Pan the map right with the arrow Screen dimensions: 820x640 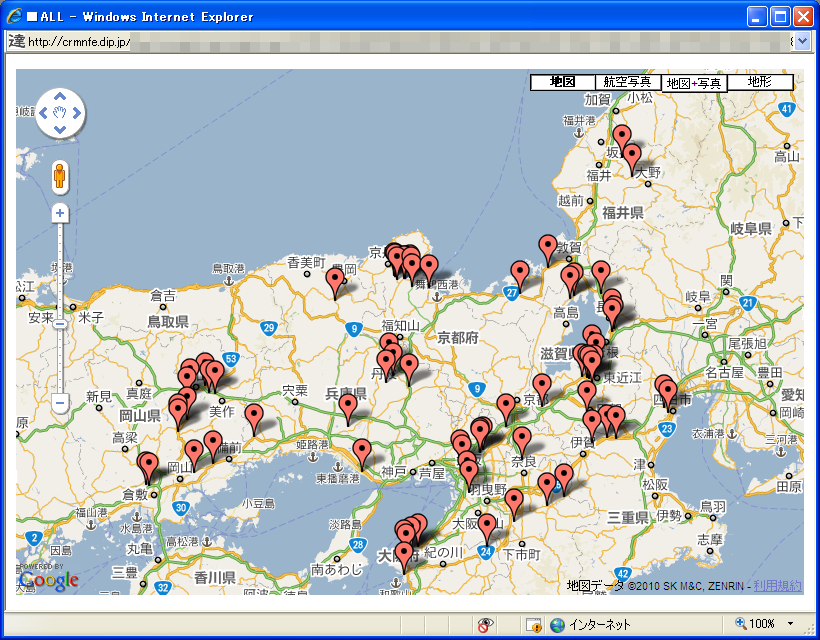tap(76, 112)
